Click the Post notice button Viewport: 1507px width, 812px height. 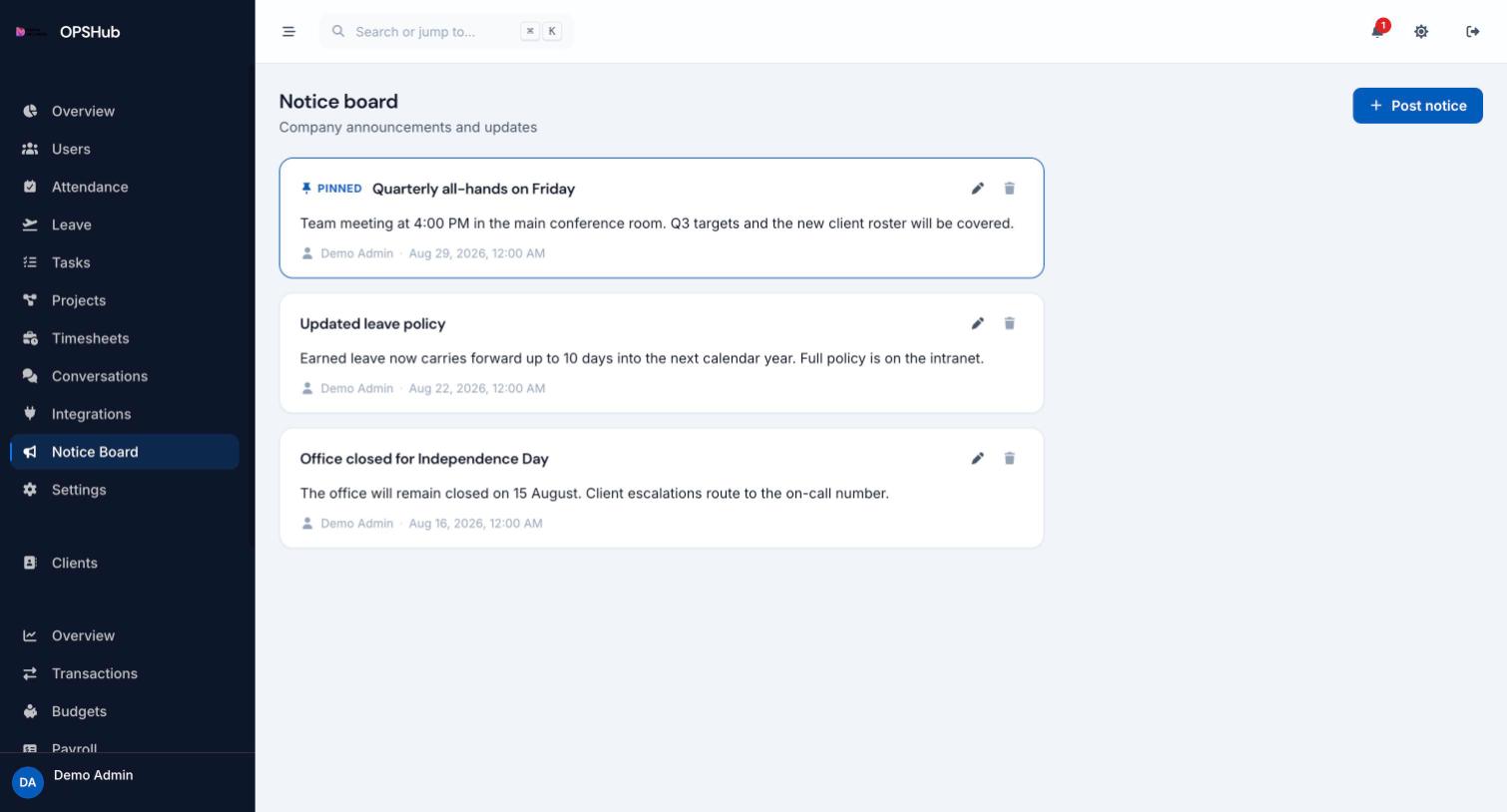point(1417,106)
